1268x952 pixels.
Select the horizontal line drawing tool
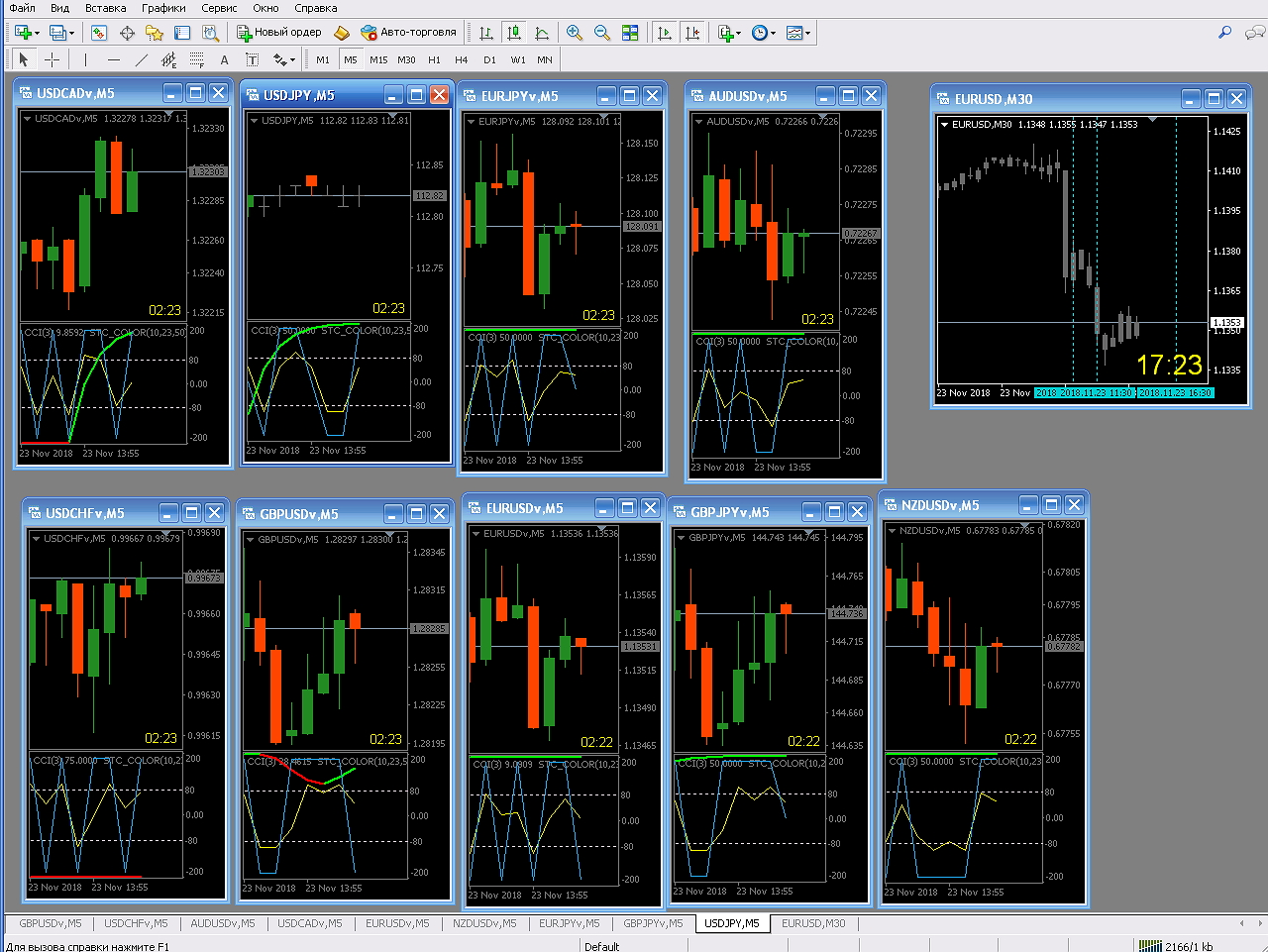click(113, 59)
